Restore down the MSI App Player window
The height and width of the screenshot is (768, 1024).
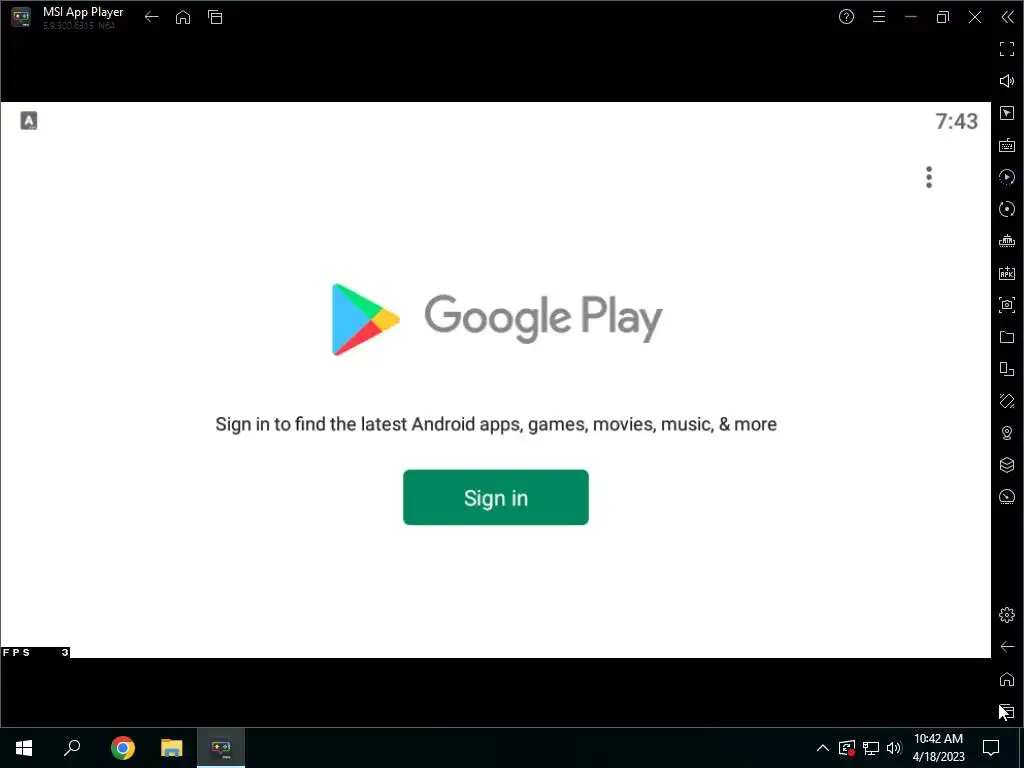click(x=942, y=17)
